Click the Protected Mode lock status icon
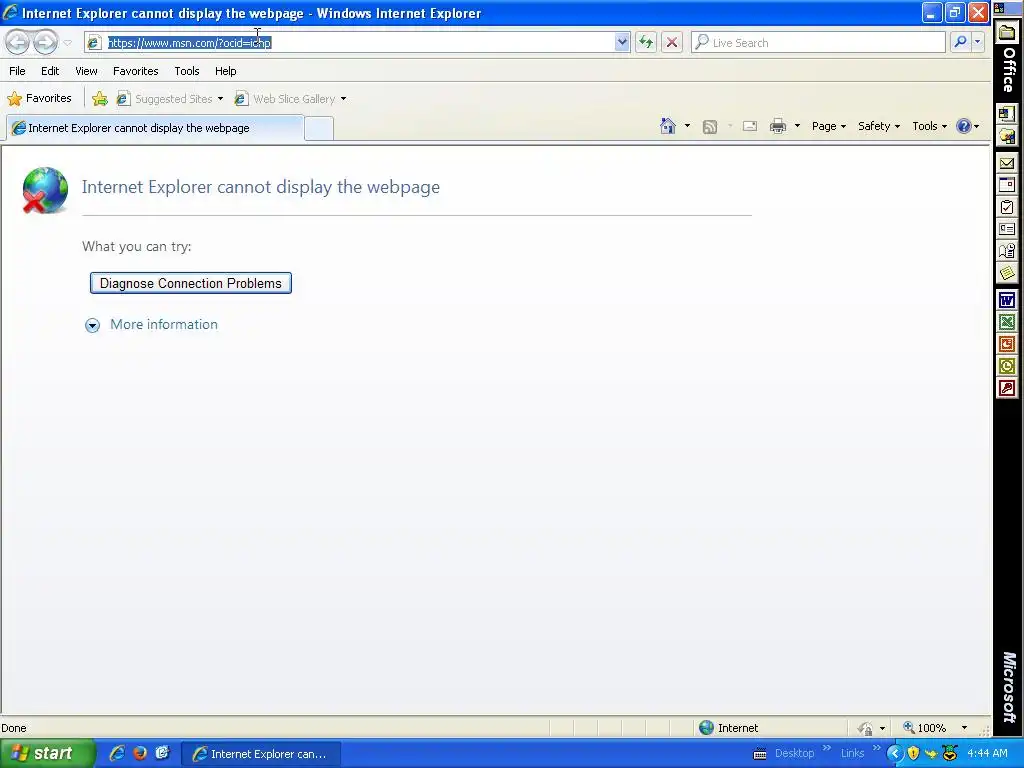 pos(865,728)
